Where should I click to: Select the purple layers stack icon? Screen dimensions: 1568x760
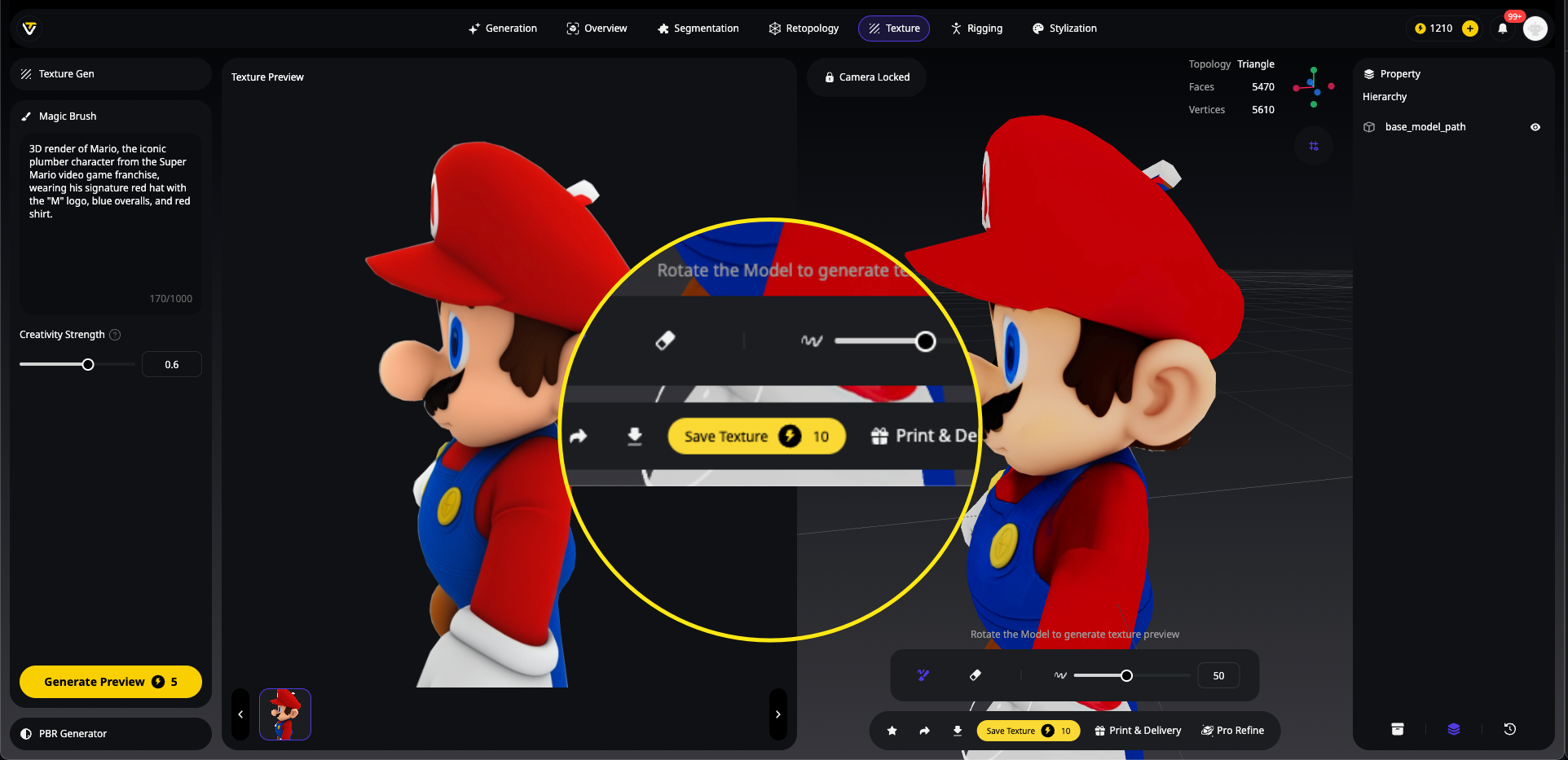(1454, 729)
